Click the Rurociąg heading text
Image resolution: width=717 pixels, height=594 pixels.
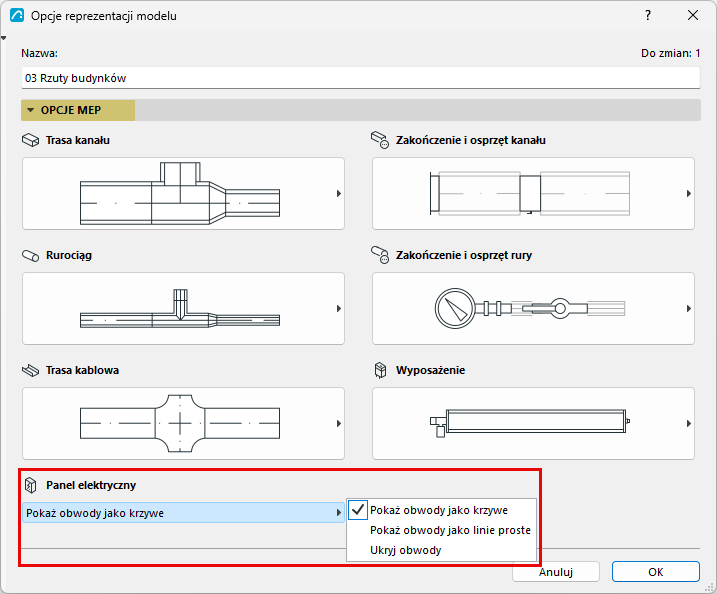click(x=69, y=255)
